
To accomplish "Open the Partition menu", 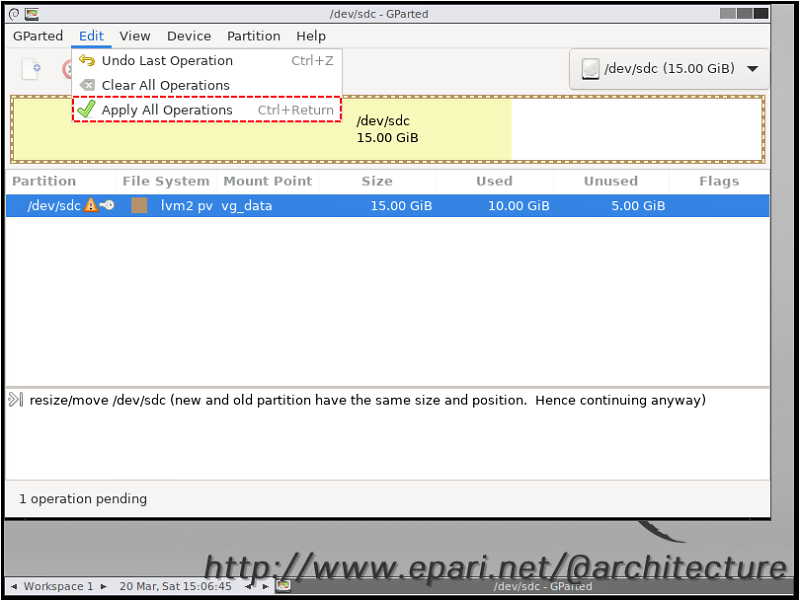I will point(254,36).
